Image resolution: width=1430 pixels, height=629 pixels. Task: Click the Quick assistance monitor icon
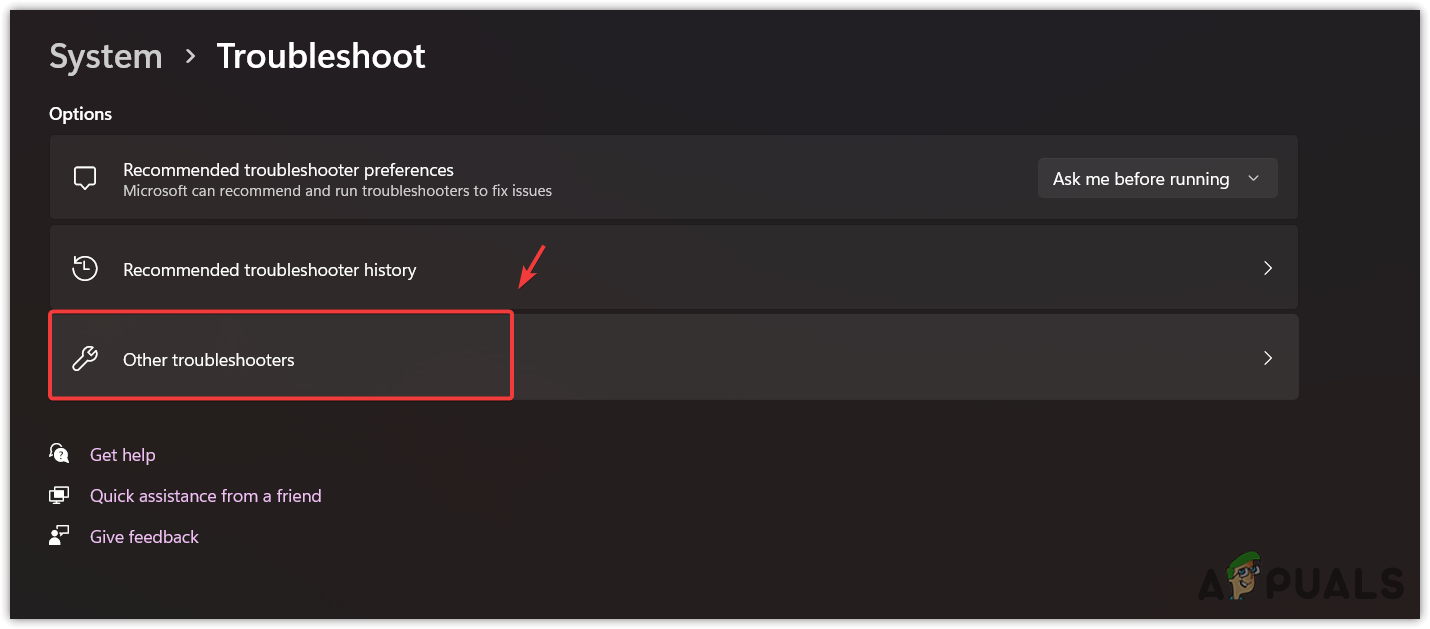pos(60,495)
